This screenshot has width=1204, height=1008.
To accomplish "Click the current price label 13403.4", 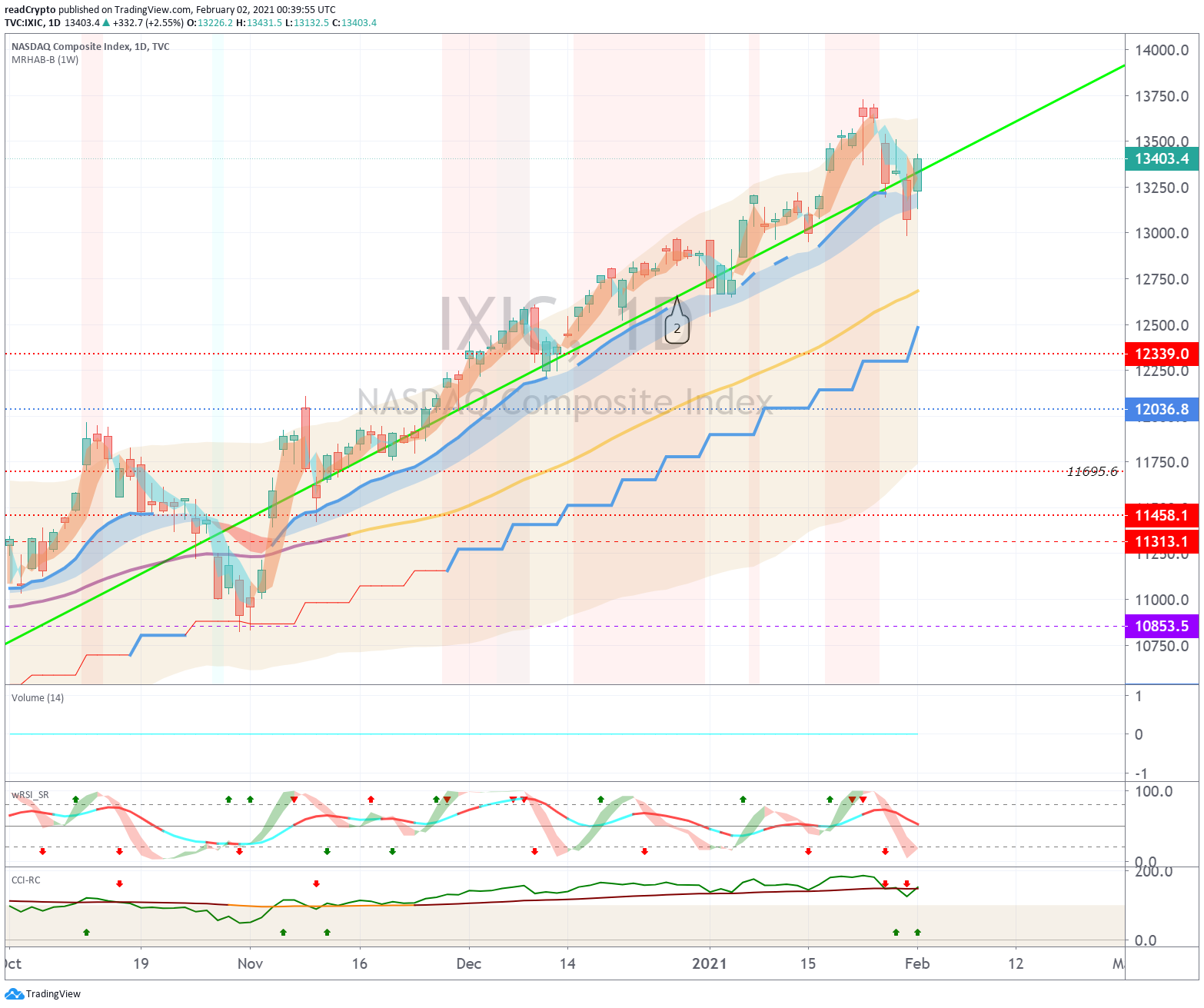I will (x=1162, y=159).
